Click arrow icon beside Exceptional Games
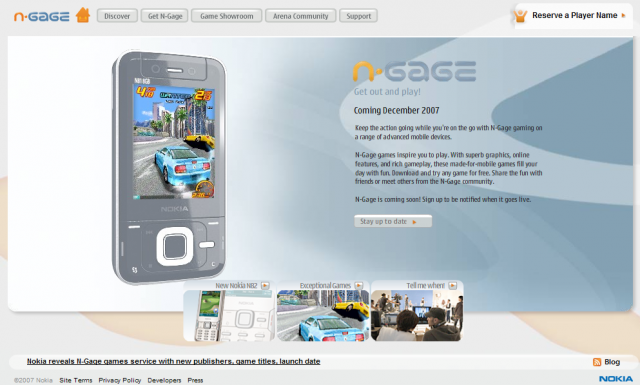Image resolution: width=640 pixels, height=385 pixels. pyautogui.click(x=359, y=285)
